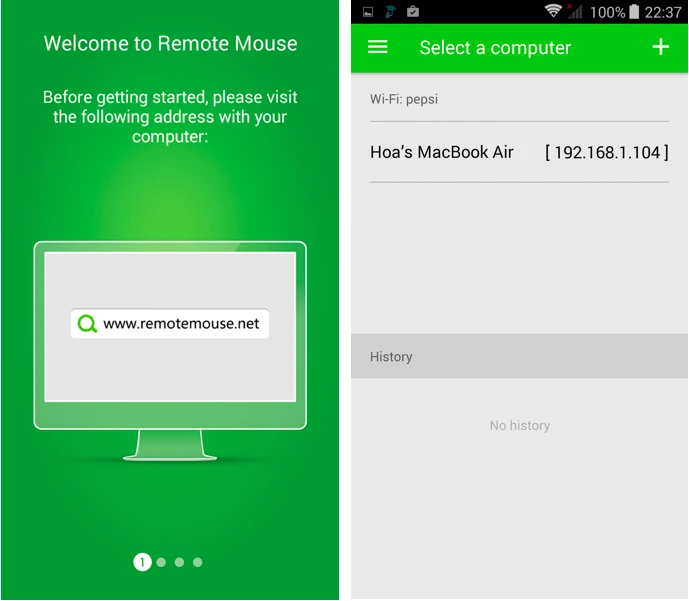
Task: Tap the picture notification icon in status bar
Action: [367, 12]
